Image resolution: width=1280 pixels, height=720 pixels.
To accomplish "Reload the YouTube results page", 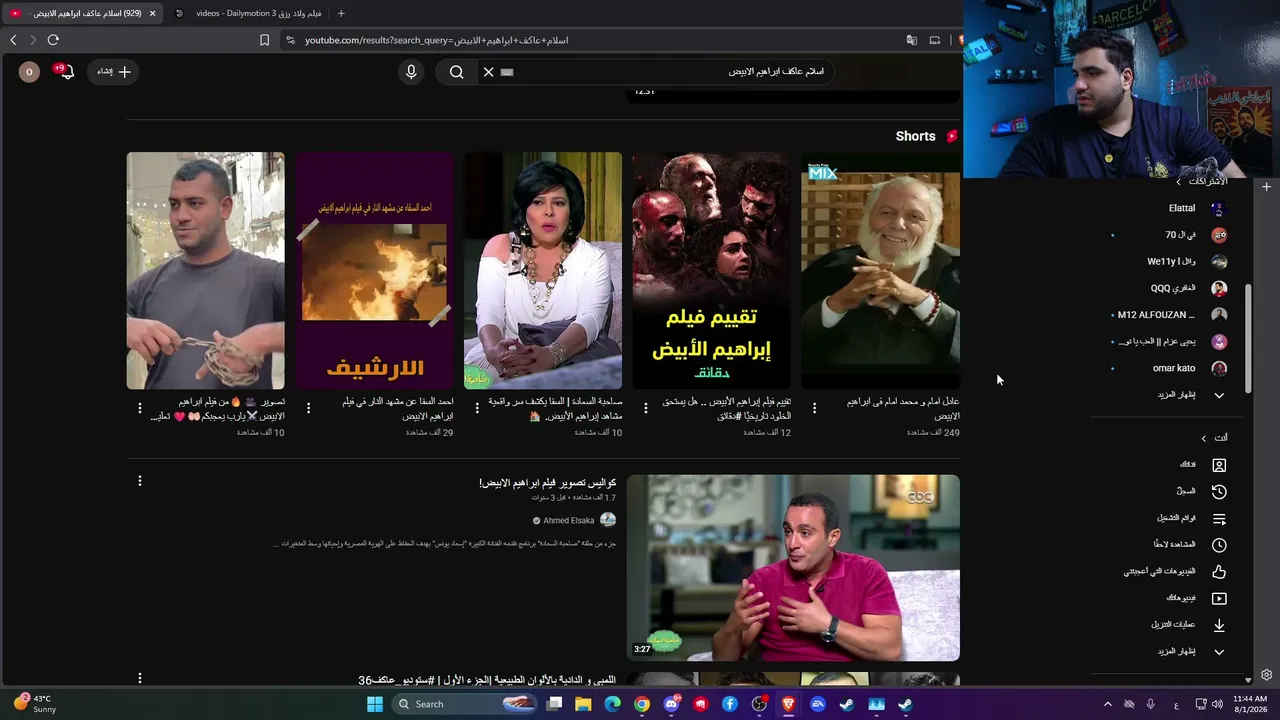I will tap(53, 40).
